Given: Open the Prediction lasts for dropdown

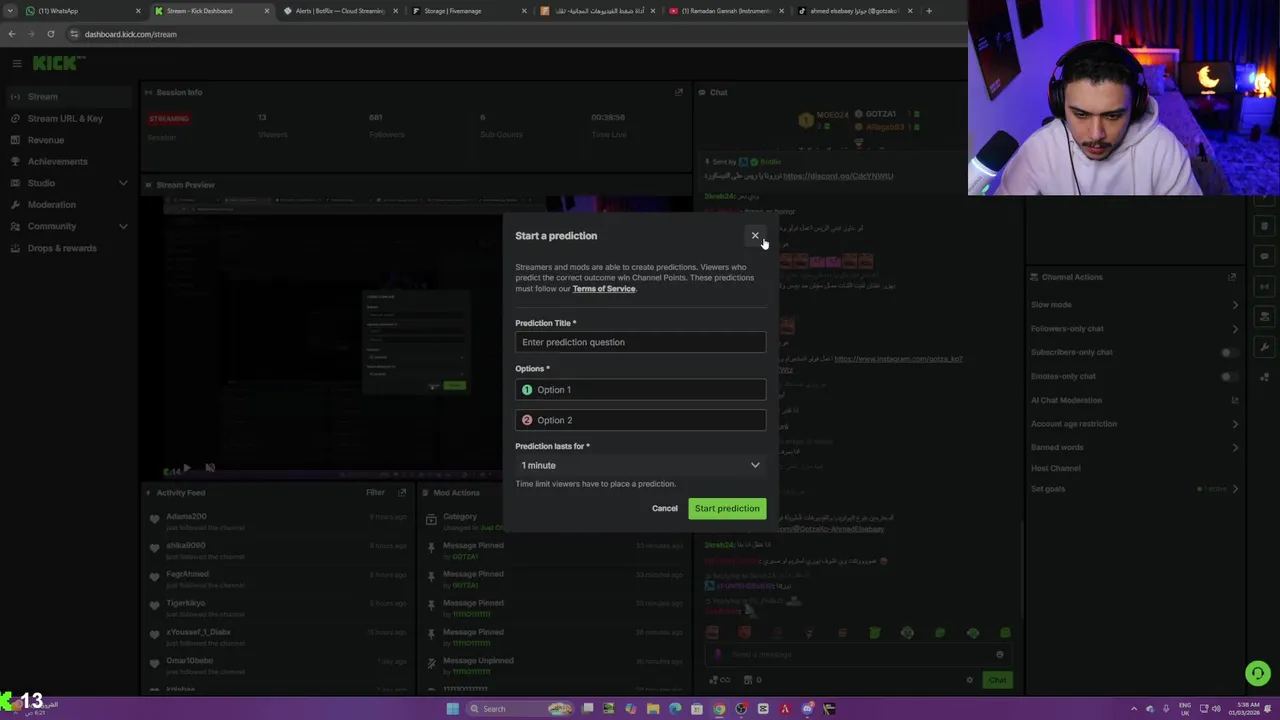Looking at the screenshot, I should [640, 465].
